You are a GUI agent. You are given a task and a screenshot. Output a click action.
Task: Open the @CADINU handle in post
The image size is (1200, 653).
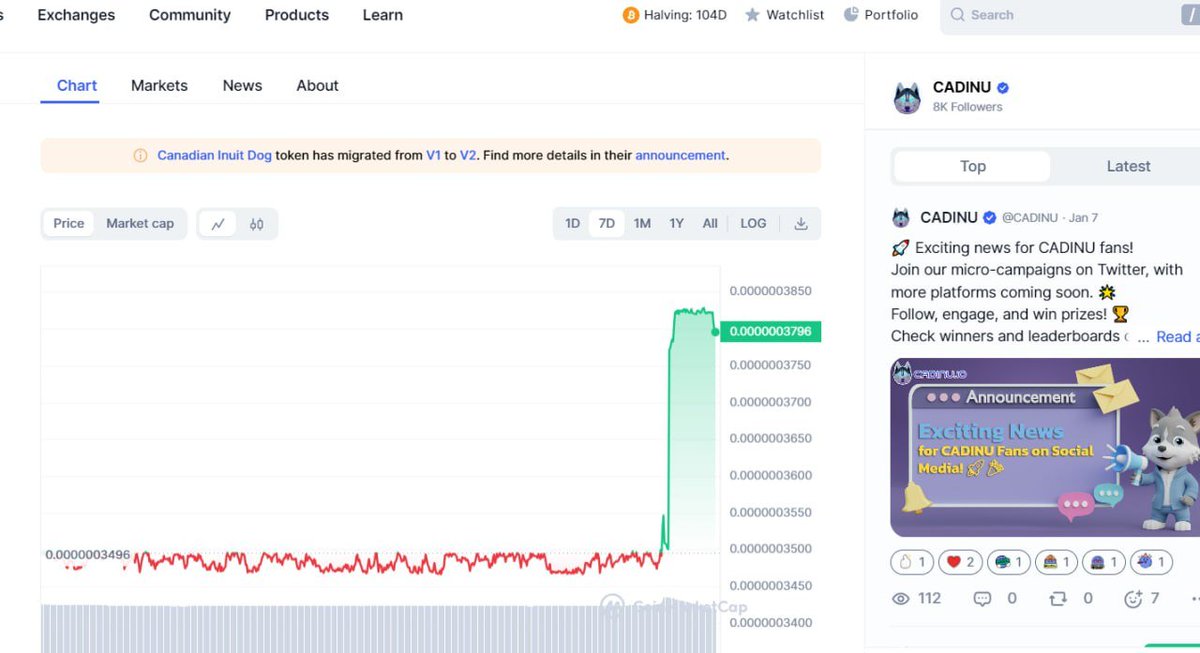pyautogui.click(x=1031, y=217)
